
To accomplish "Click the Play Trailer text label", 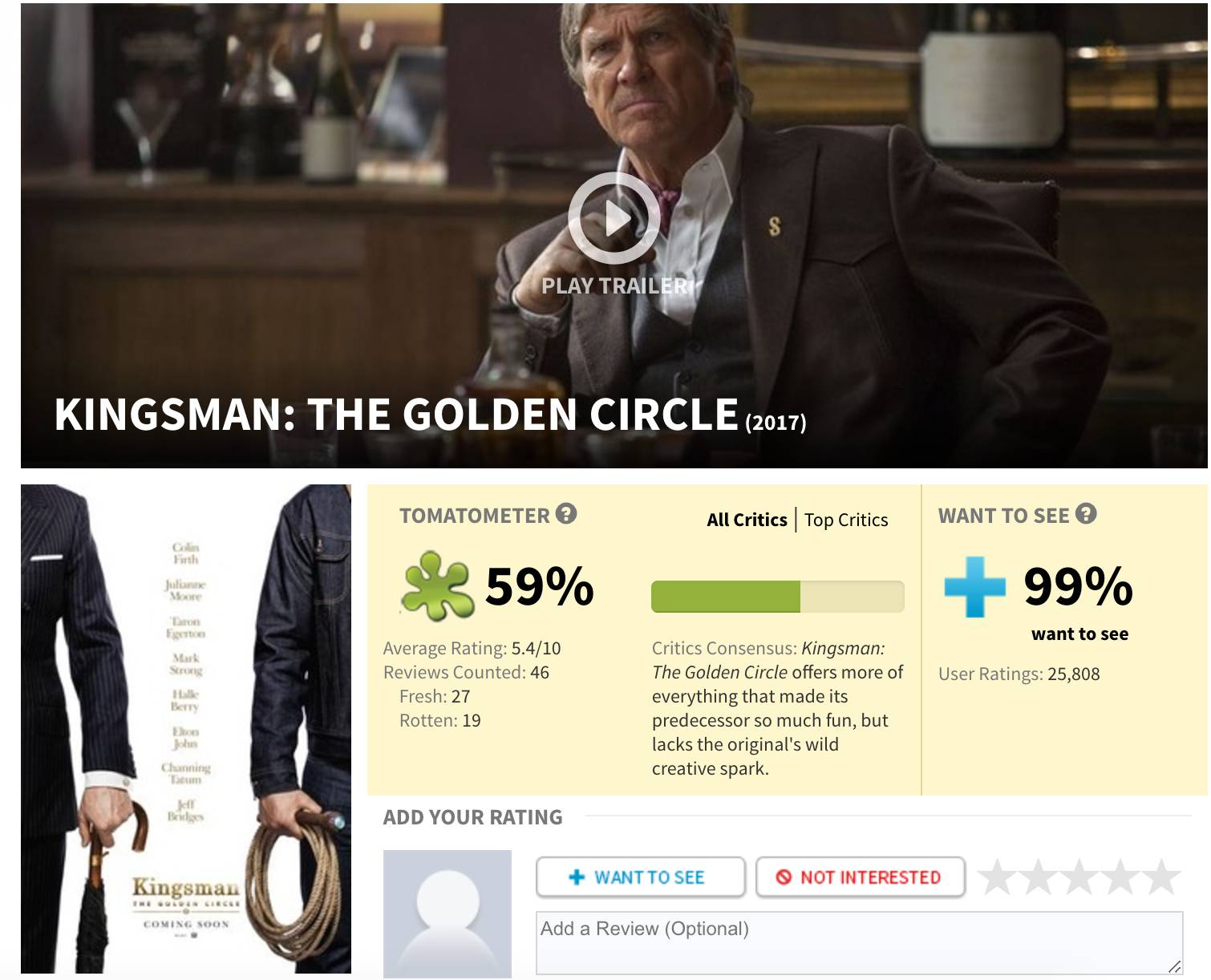I will coord(614,285).
